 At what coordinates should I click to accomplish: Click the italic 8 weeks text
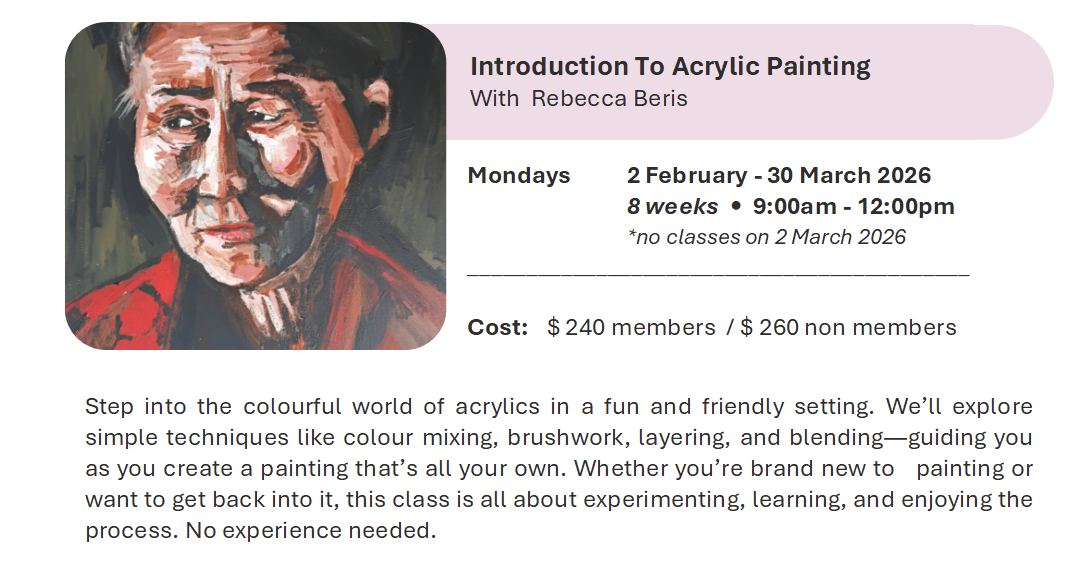[x=672, y=207]
